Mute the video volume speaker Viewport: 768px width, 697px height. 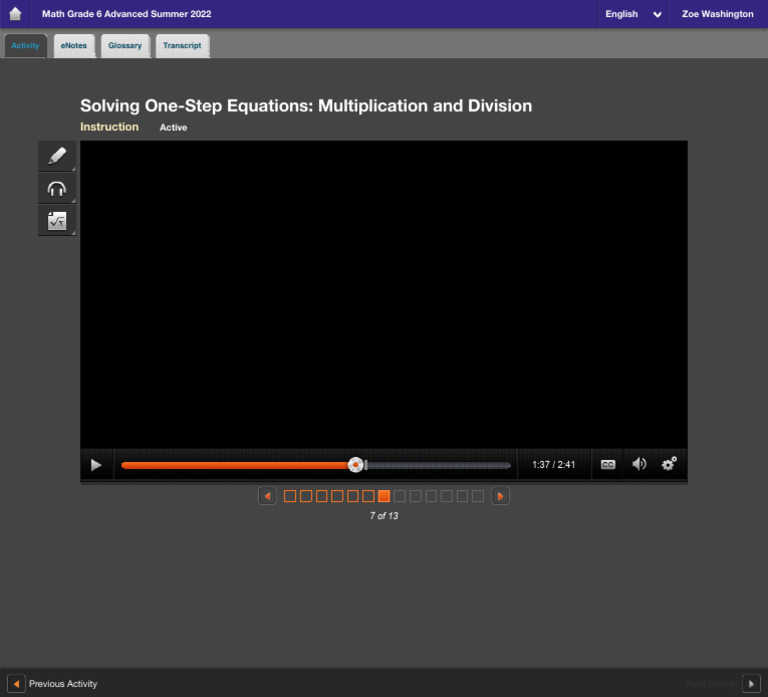[639, 464]
